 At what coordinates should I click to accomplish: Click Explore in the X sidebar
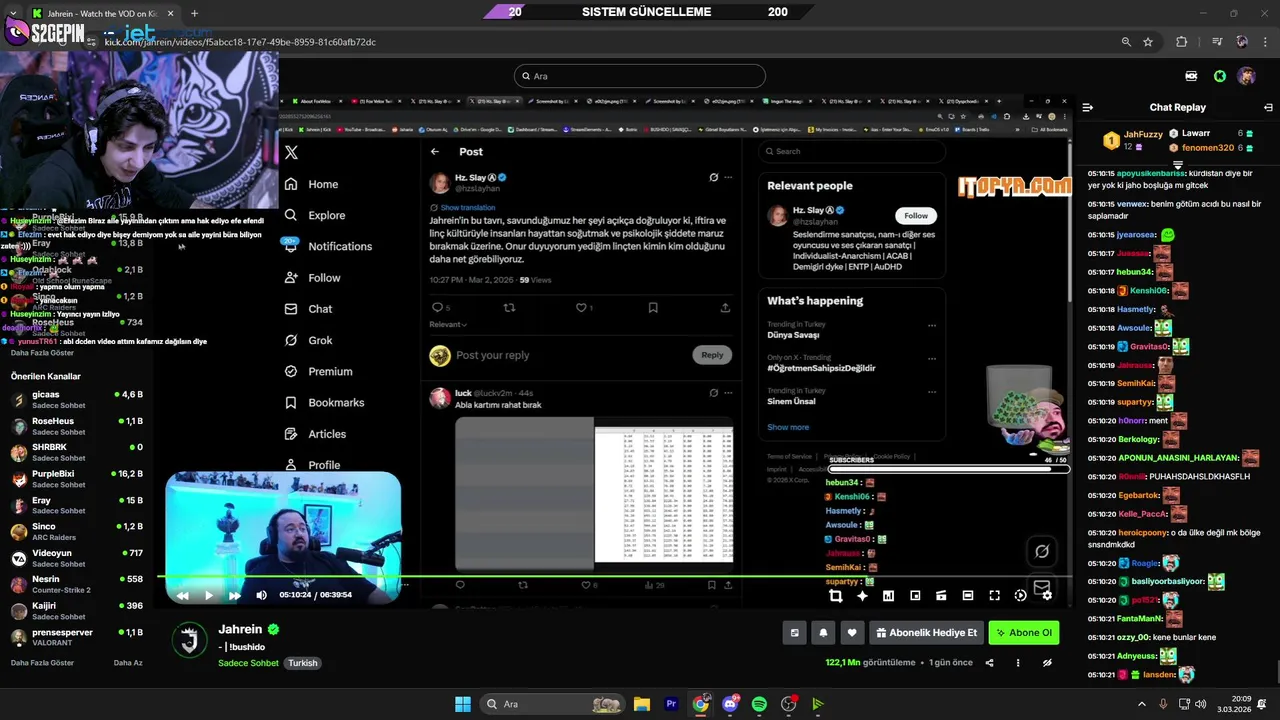click(315, 215)
